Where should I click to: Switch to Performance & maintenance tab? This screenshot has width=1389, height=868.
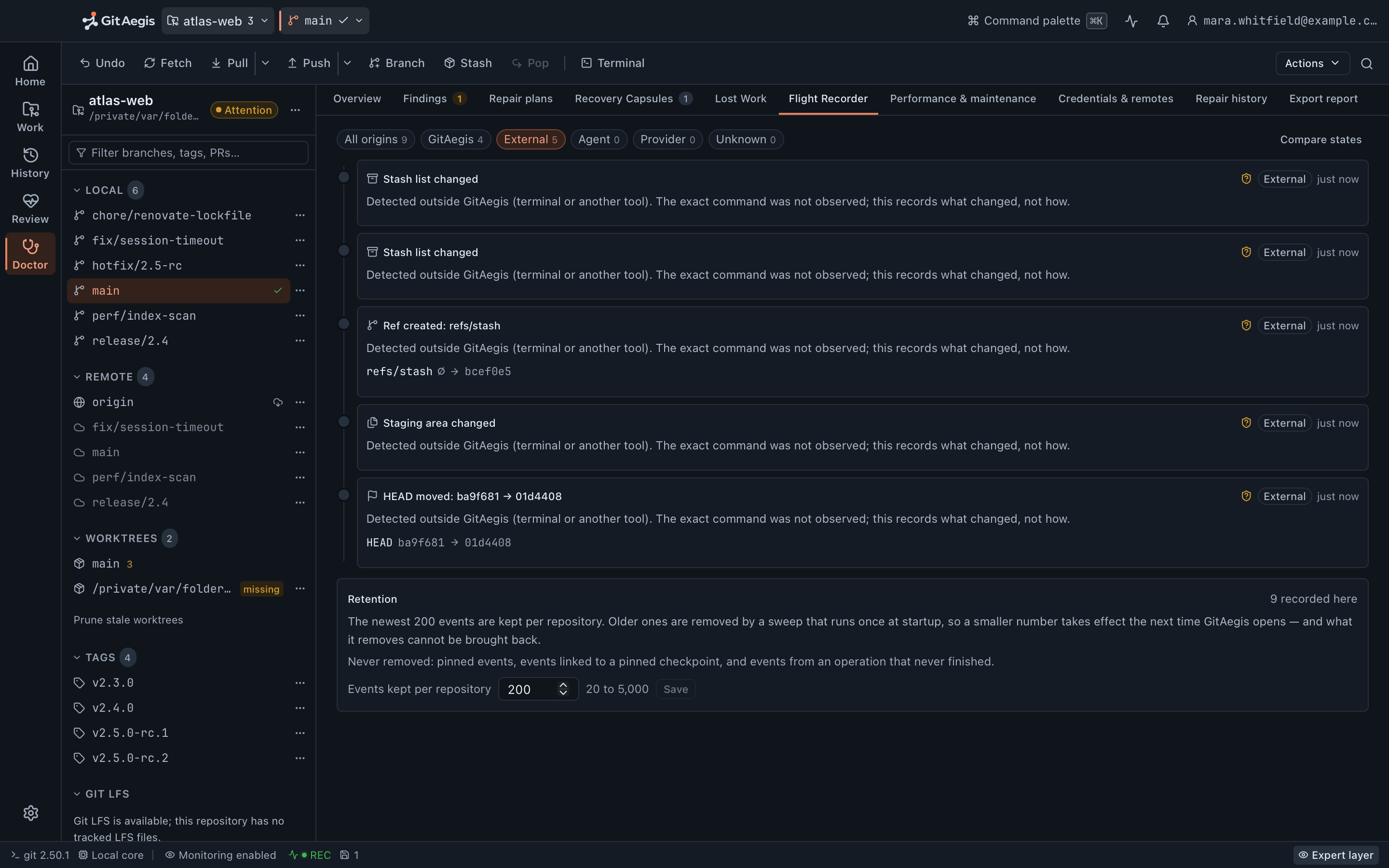tap(963, 99)
